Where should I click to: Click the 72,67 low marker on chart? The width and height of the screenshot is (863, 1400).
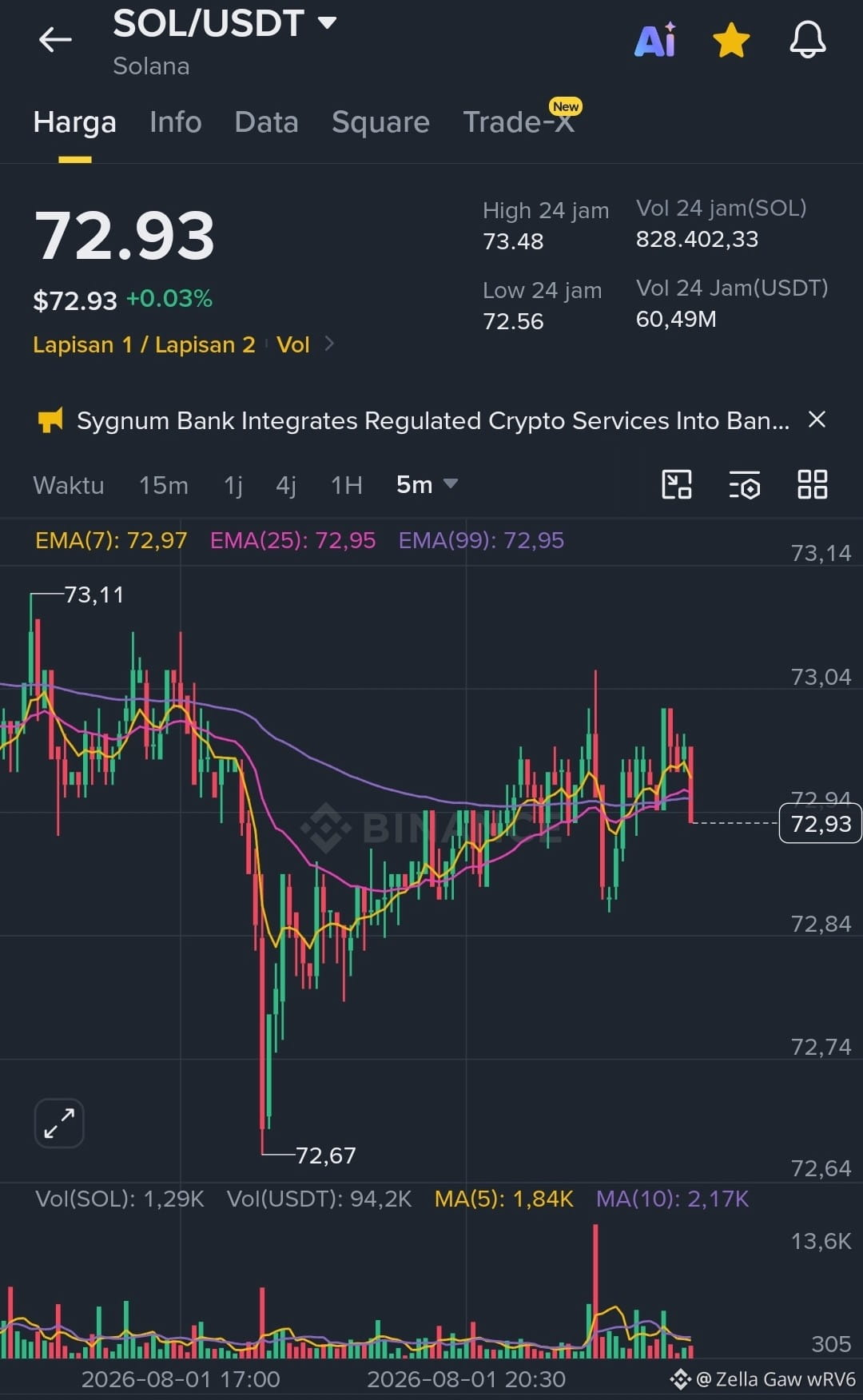[326, 1155]
